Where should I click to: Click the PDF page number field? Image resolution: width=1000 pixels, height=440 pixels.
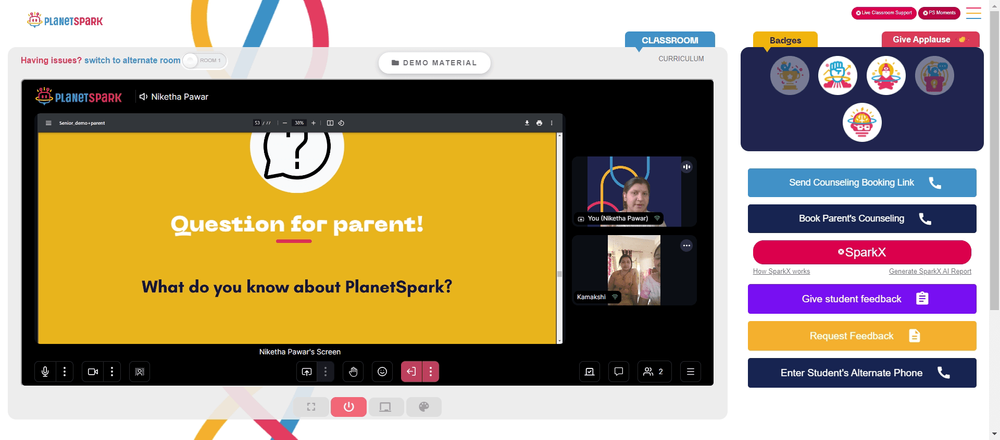pyautogui.click(x=257, y=123)
